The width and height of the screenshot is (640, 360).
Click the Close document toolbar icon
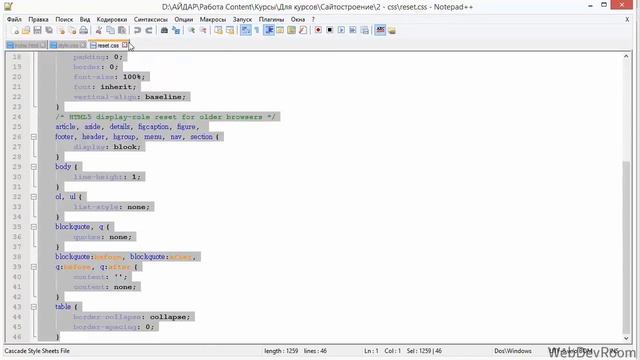click(61, 30)
